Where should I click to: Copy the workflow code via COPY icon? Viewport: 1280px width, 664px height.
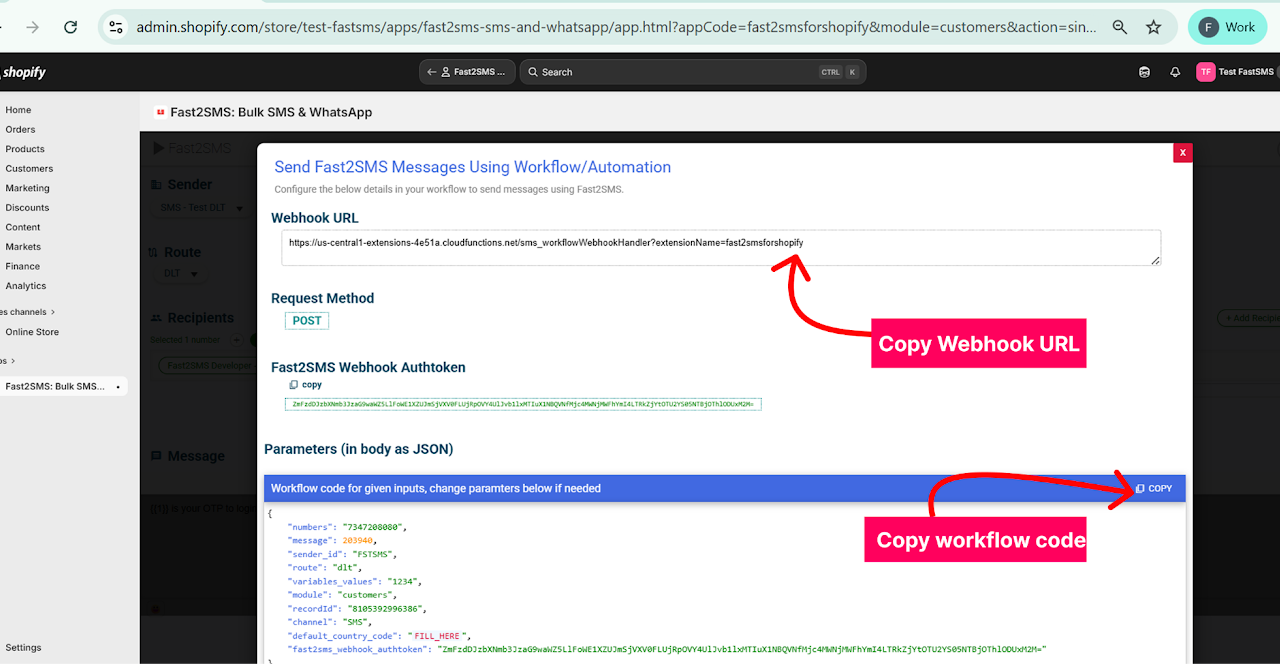coord(1154,488)
